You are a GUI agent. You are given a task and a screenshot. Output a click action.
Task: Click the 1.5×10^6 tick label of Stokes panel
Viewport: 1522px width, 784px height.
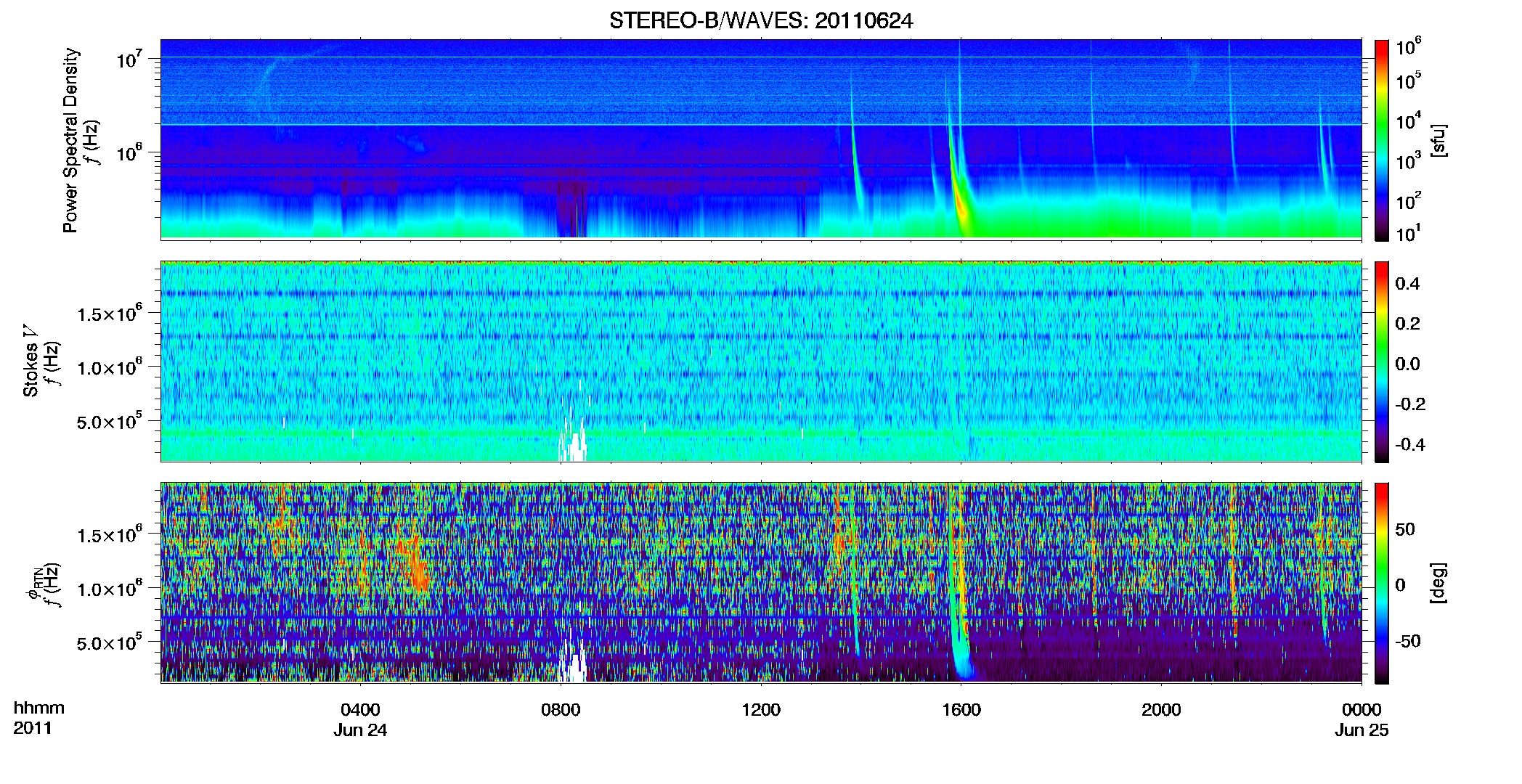[x=109, y=314]
